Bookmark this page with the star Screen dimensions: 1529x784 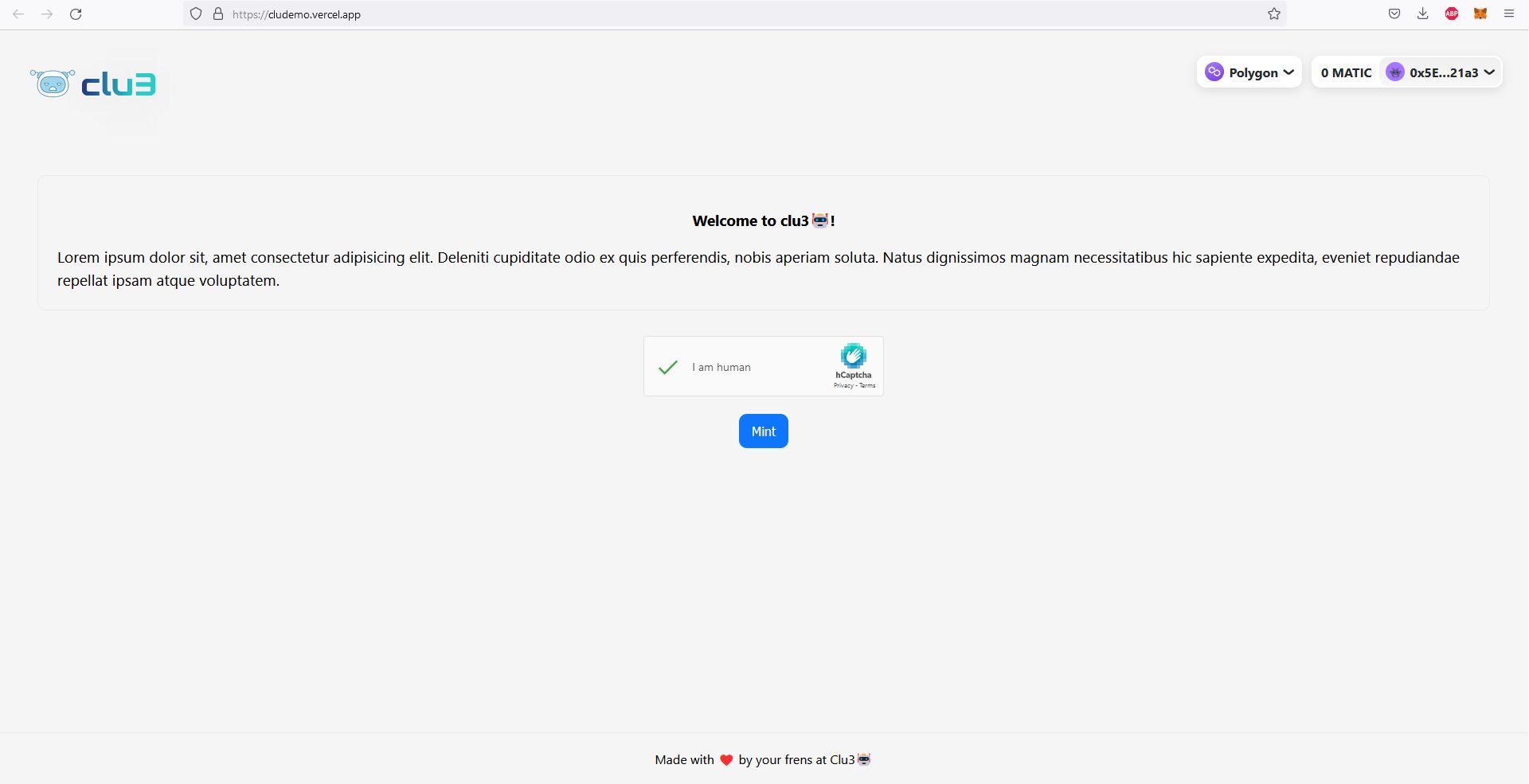[x=1274, y=14]
